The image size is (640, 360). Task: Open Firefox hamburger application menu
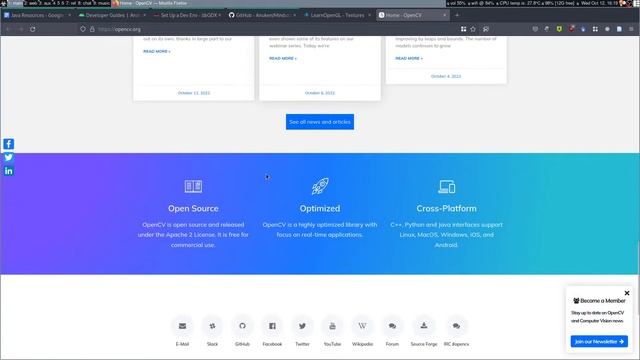point(631,29)
